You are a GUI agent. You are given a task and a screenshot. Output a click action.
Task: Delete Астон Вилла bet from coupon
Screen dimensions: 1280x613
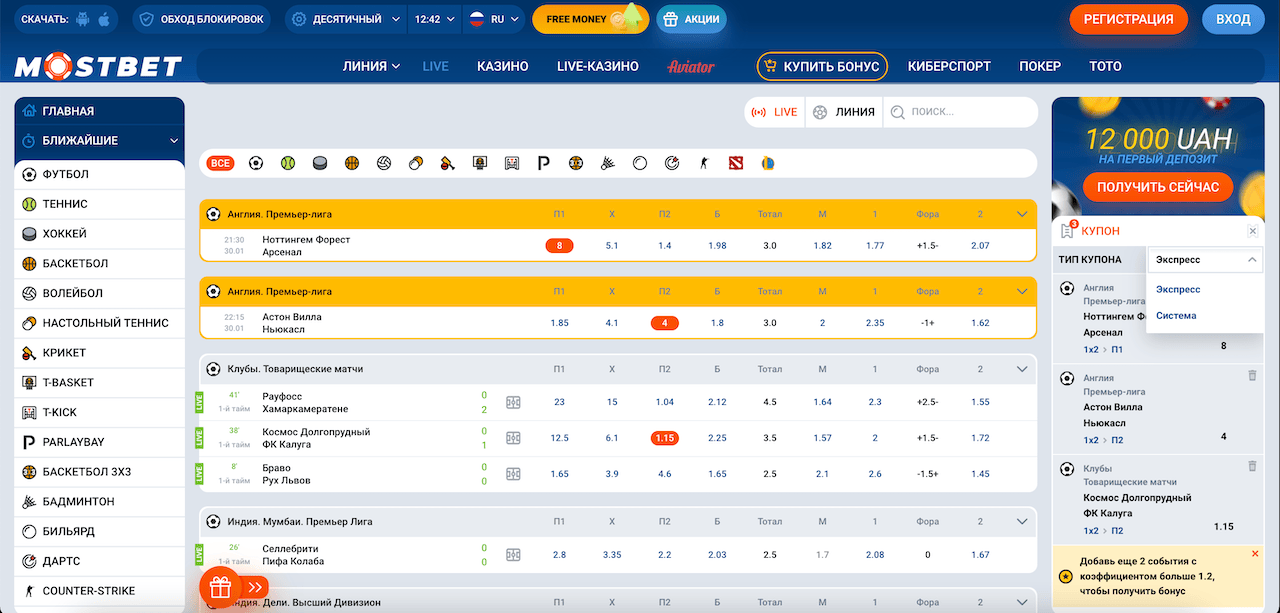point(1252,375)
